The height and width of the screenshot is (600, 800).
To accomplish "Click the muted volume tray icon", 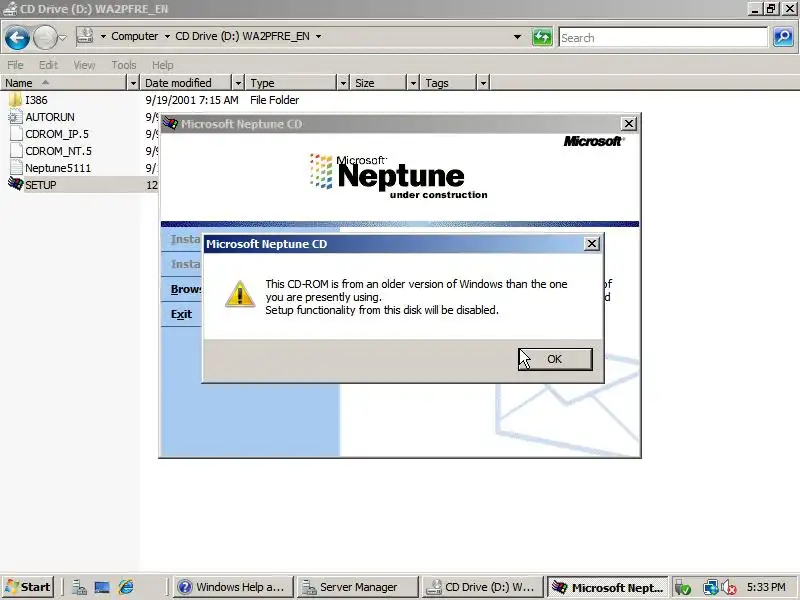I will 729,588.
